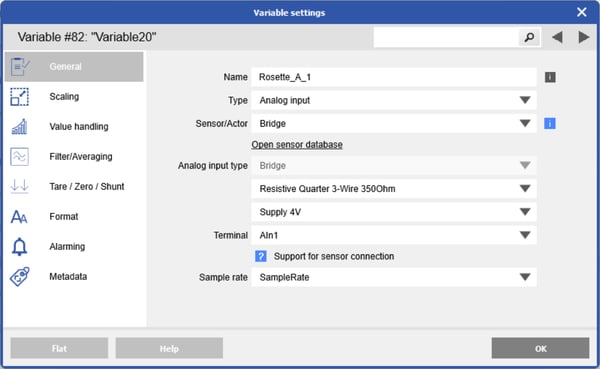The width and height of the screenshot is (600, 369).
Task: Click the Help button
Action: [x=169, y=348]
